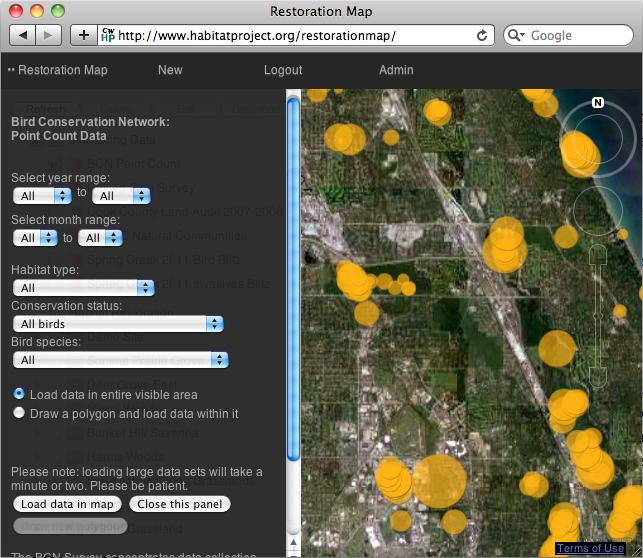Open the New menu item

170,70
